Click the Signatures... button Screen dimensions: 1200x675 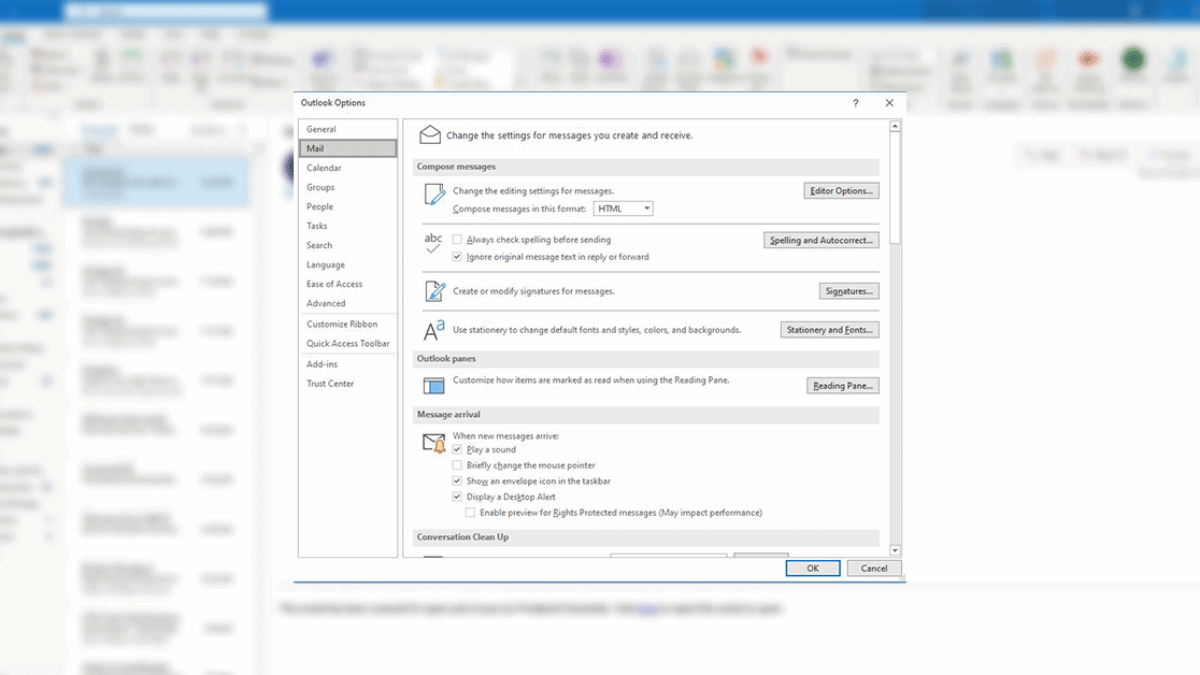pos(849,291)
